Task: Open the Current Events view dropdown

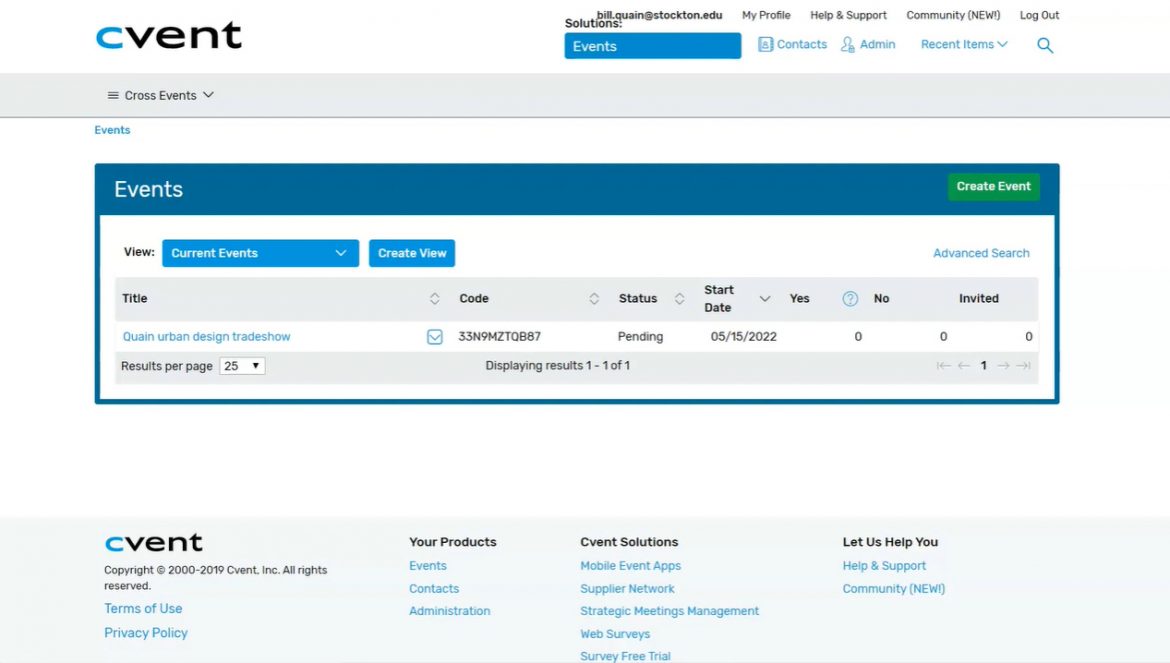Action: tap(260, 253)
